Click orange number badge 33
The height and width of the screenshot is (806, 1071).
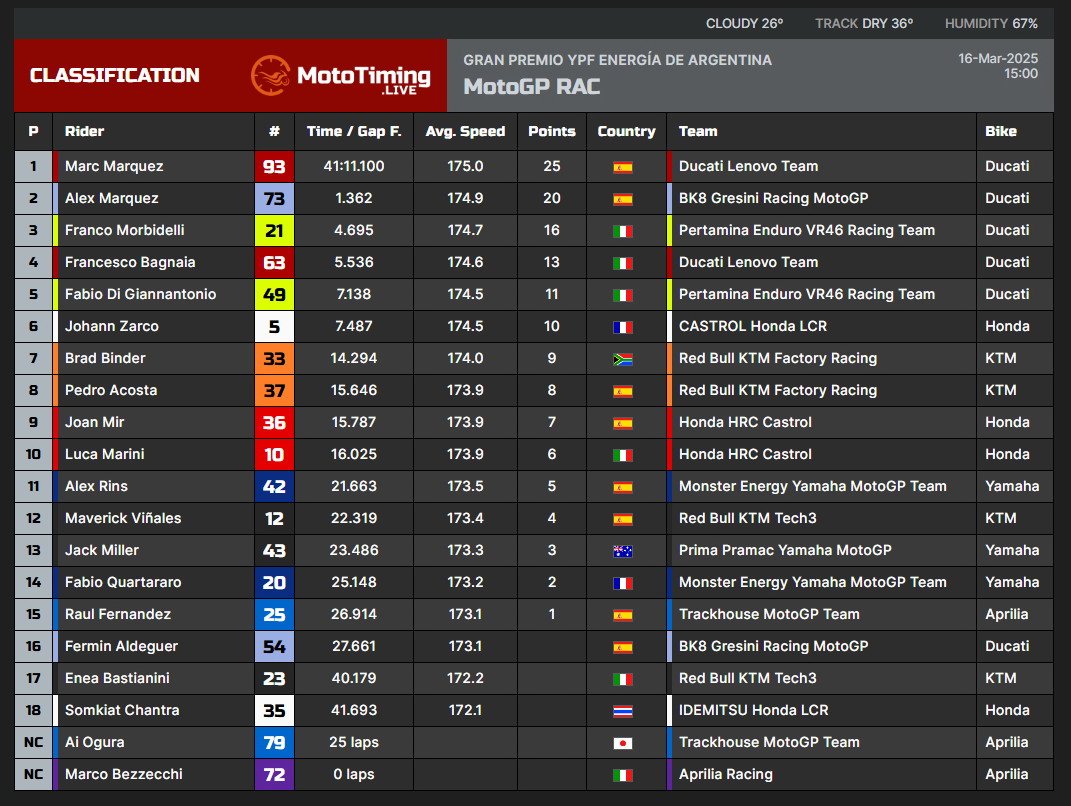274,359
